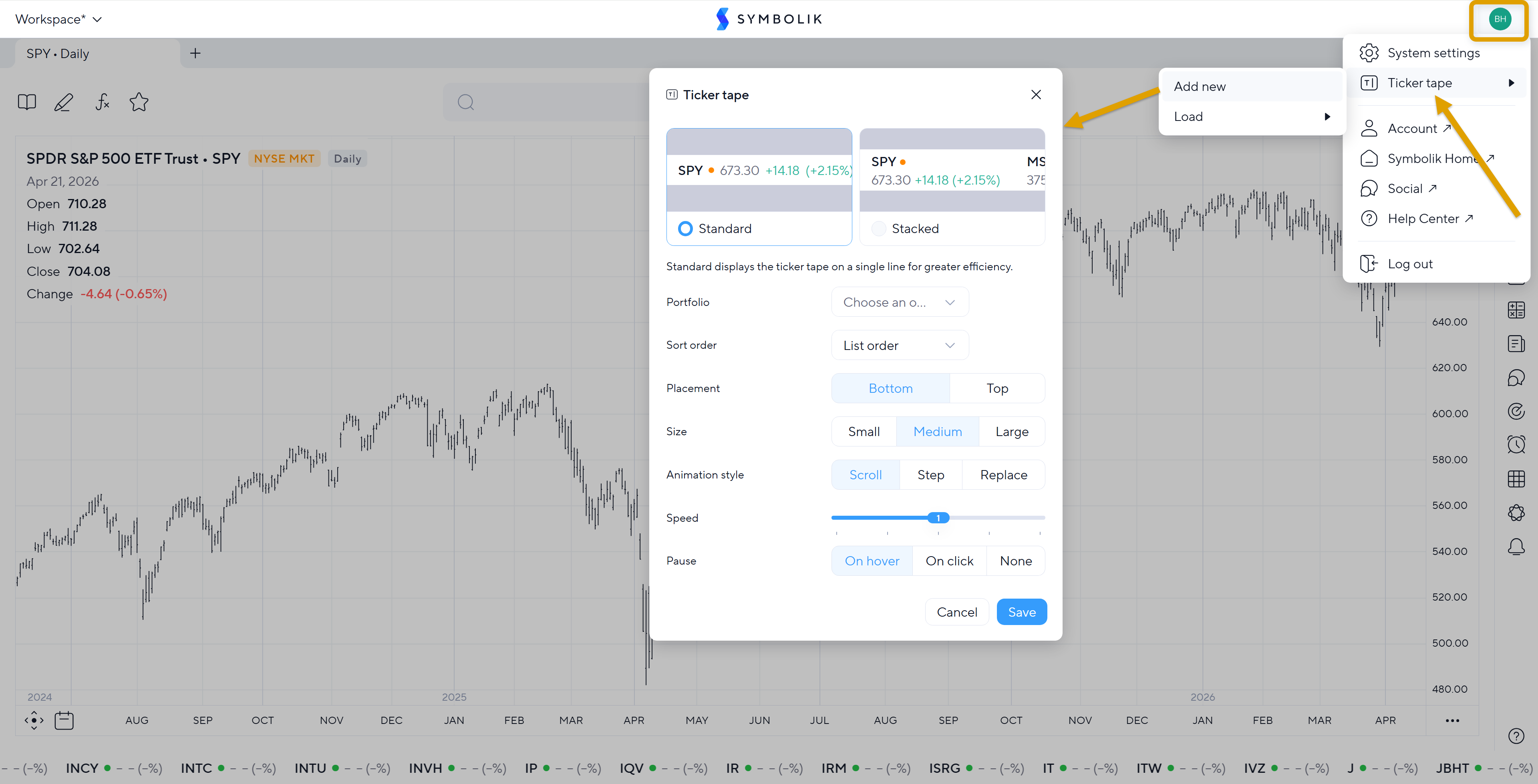Select the Standard ticker layout radio
This screenshot has height=784, width=1538.
point(685,229)
